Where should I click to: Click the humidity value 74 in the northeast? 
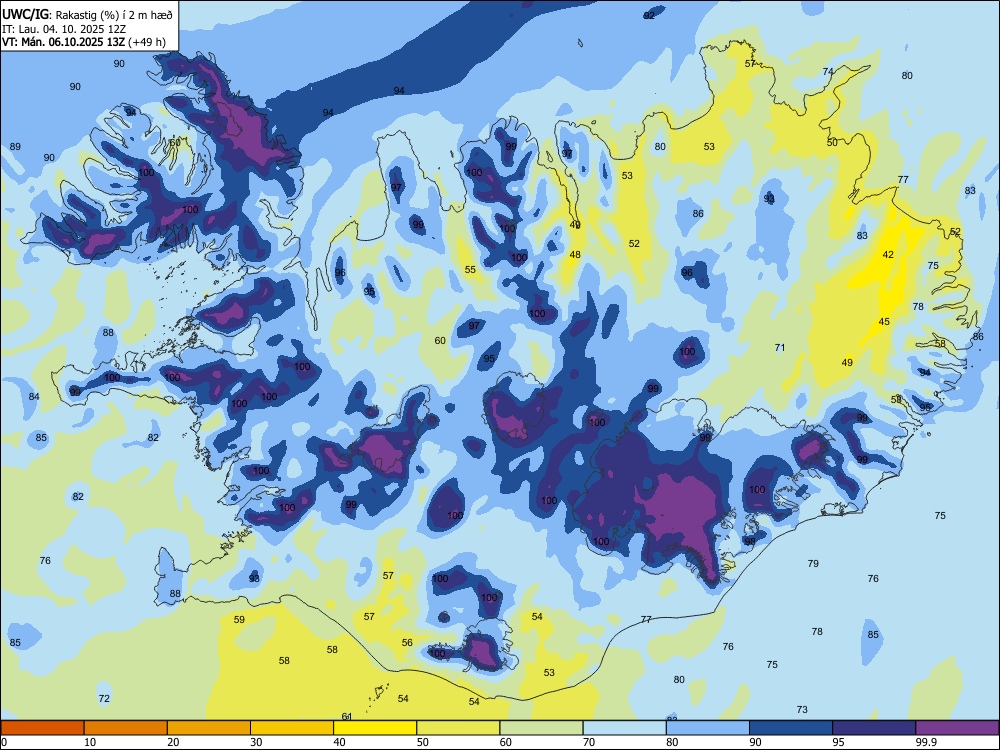[x=828, y=71]
